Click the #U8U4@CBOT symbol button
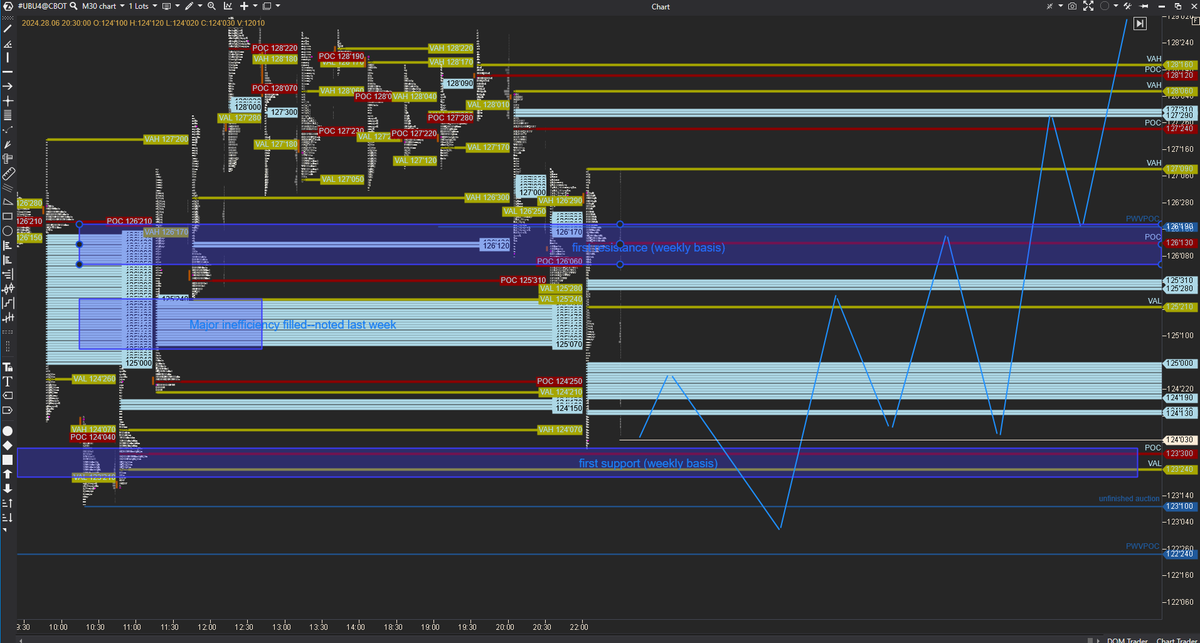The height and width of the screenshot is (643, 1200). coord(42,6)
